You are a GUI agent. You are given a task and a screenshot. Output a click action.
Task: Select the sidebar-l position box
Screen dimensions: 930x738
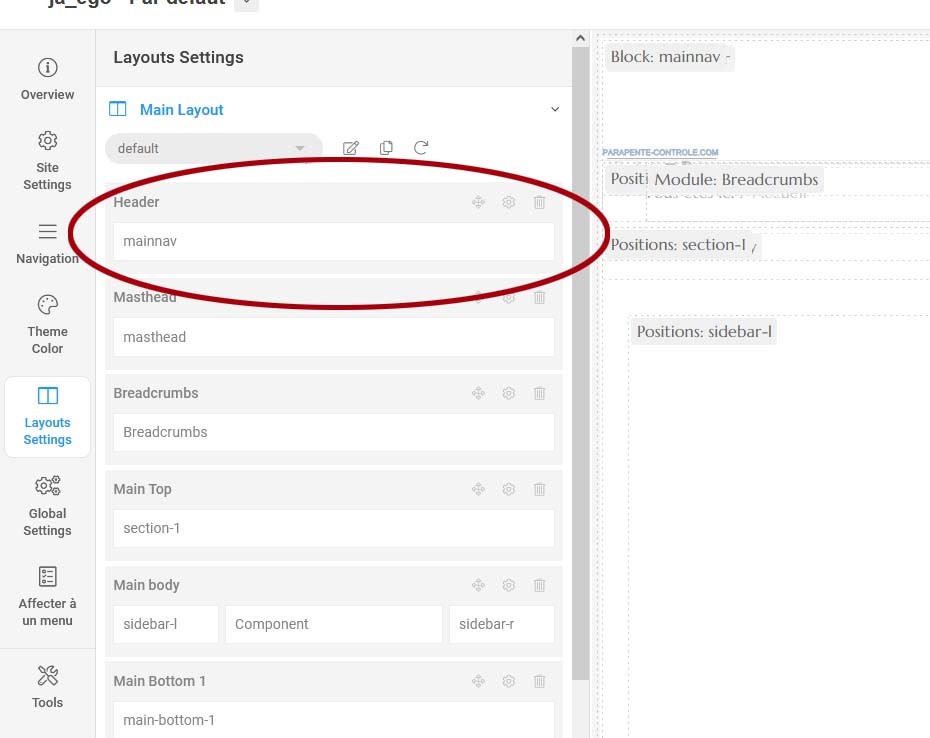(166, 624)
